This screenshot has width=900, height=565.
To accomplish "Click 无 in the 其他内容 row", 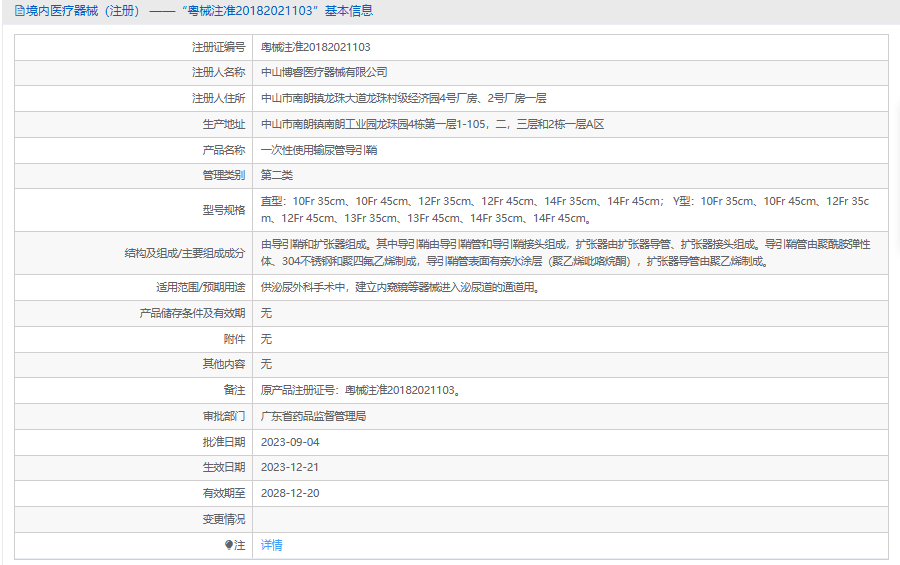I will pos(266,364).
